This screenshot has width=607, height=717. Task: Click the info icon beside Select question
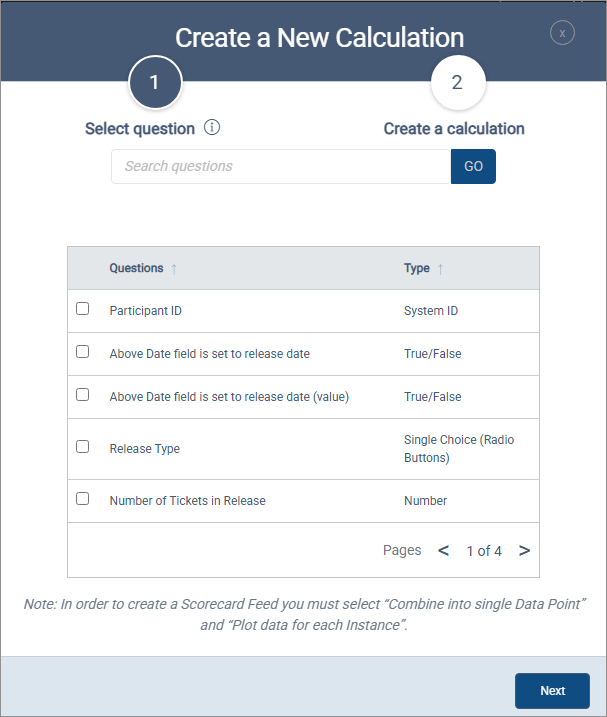pyautogui.click(x=212, y=128)
